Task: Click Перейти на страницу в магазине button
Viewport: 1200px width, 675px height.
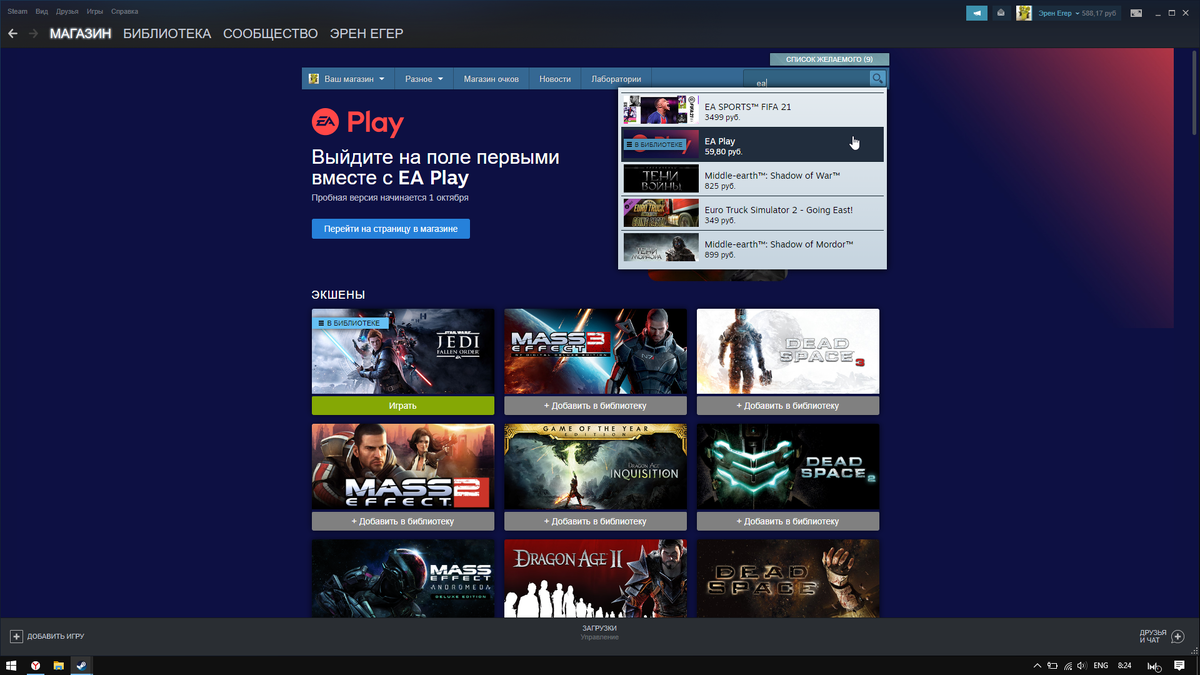Action: (390, 229)
